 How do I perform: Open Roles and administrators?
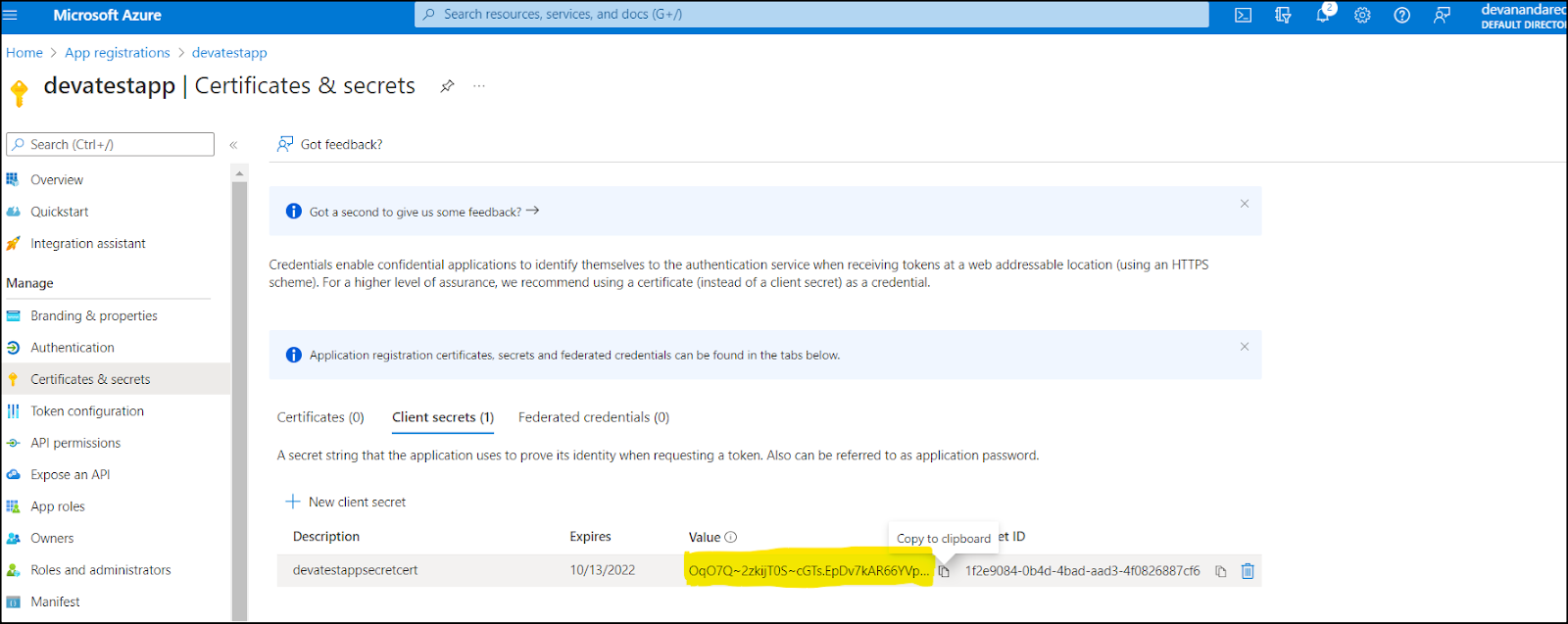point(100,570)
